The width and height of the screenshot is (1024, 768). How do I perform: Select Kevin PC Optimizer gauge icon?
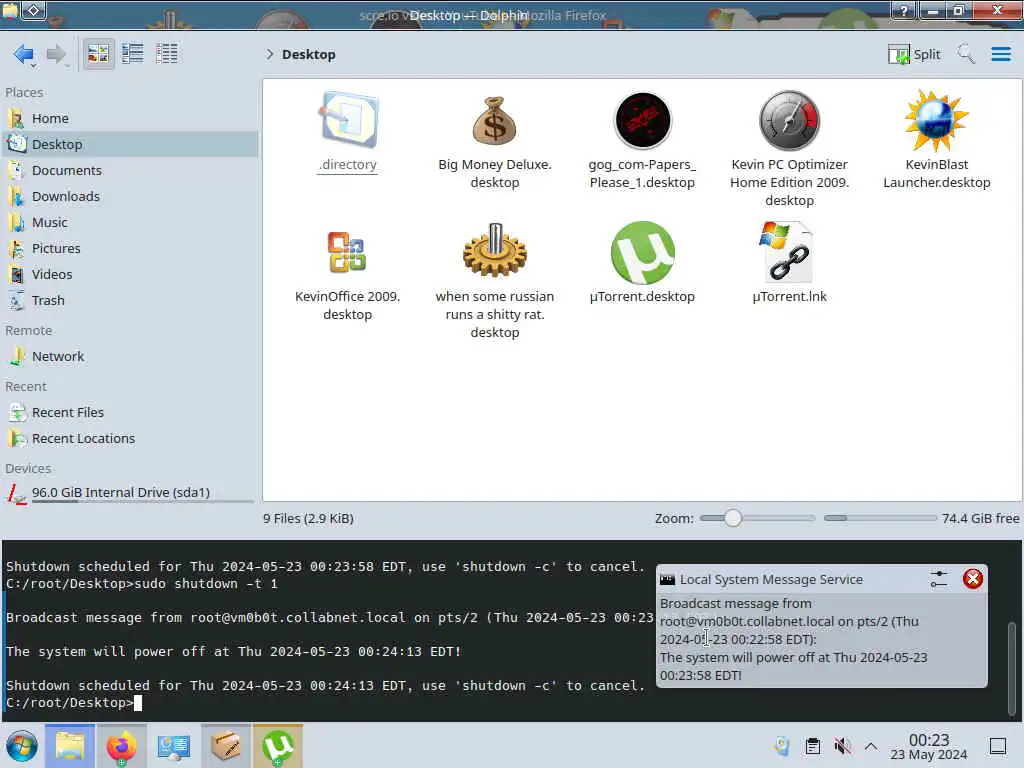click(790, 121)
